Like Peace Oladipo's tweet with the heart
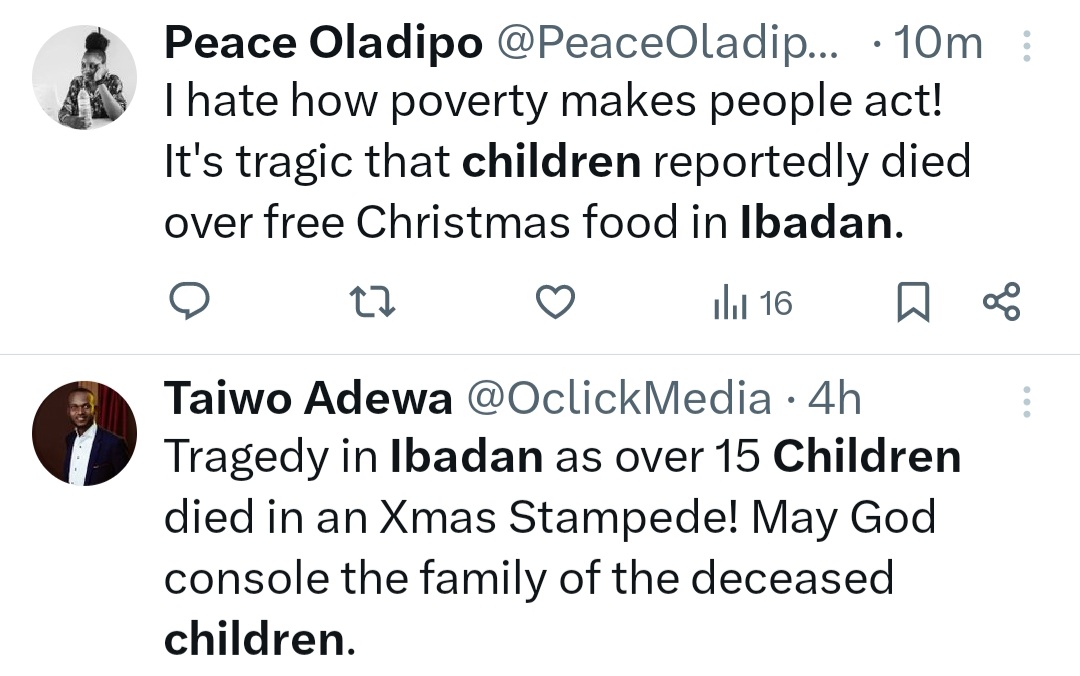This screenshot has height=676, width=1080. click(555, 301)
